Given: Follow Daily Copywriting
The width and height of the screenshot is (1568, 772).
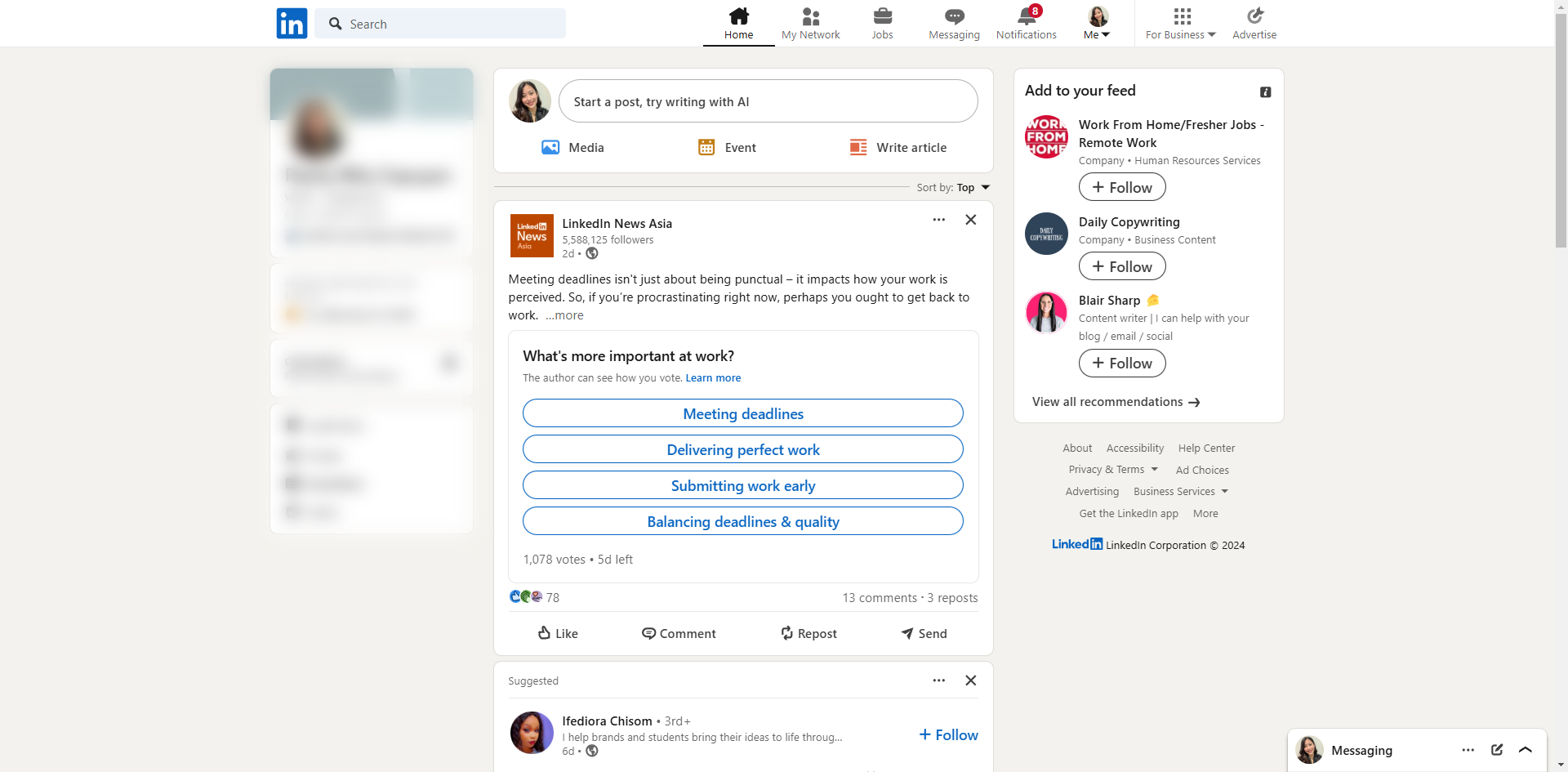Looking at the screenshot, I should click(1122, 266).
